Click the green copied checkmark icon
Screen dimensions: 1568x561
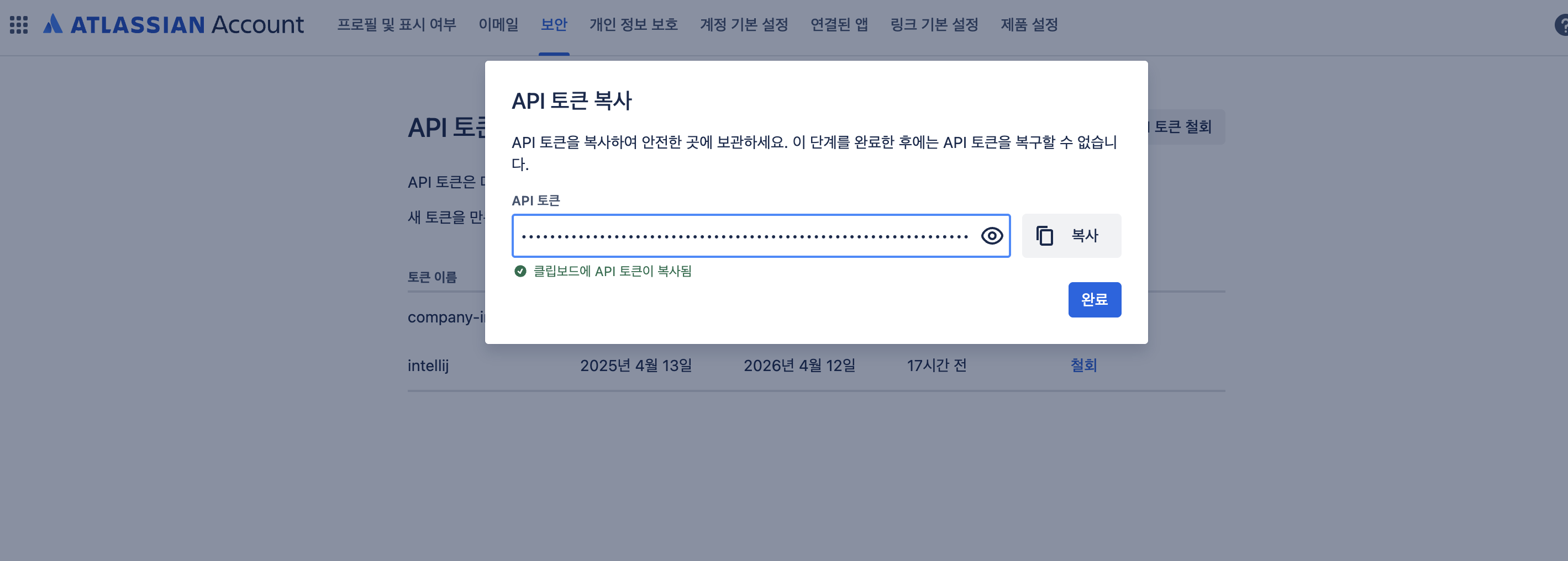(520, 271)
